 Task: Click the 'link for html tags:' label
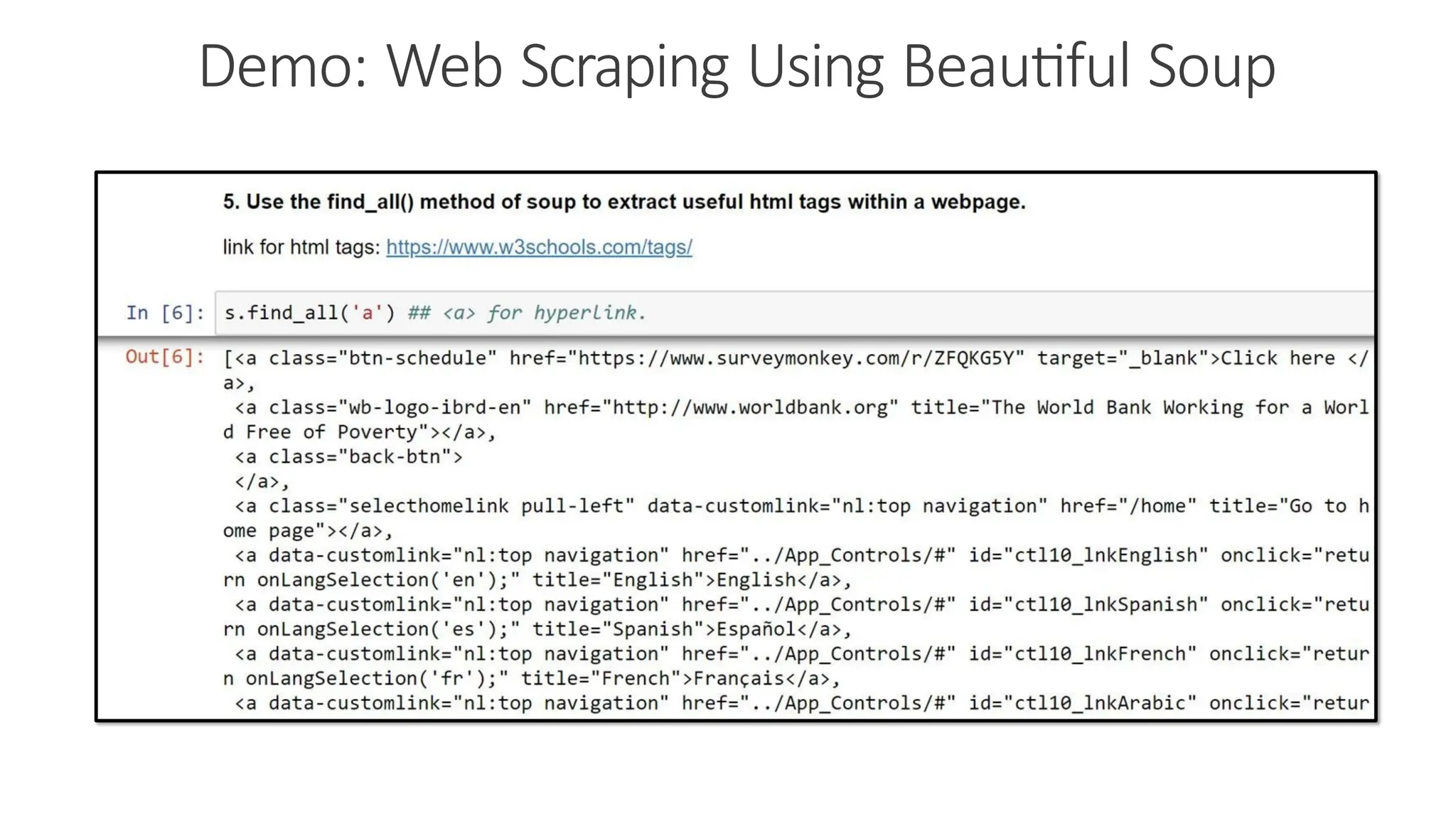click(301, 247)
